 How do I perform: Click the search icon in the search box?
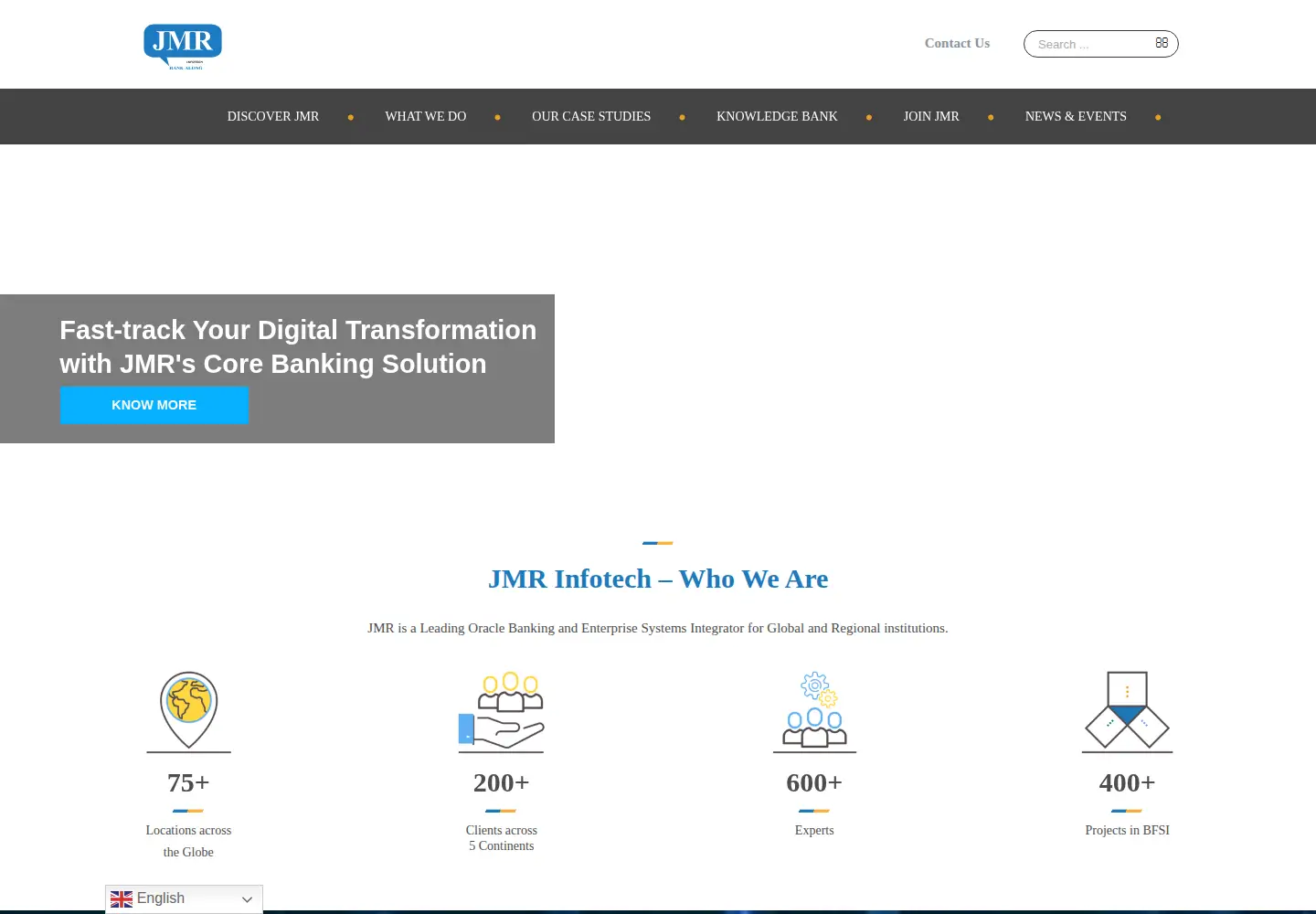1162,43
